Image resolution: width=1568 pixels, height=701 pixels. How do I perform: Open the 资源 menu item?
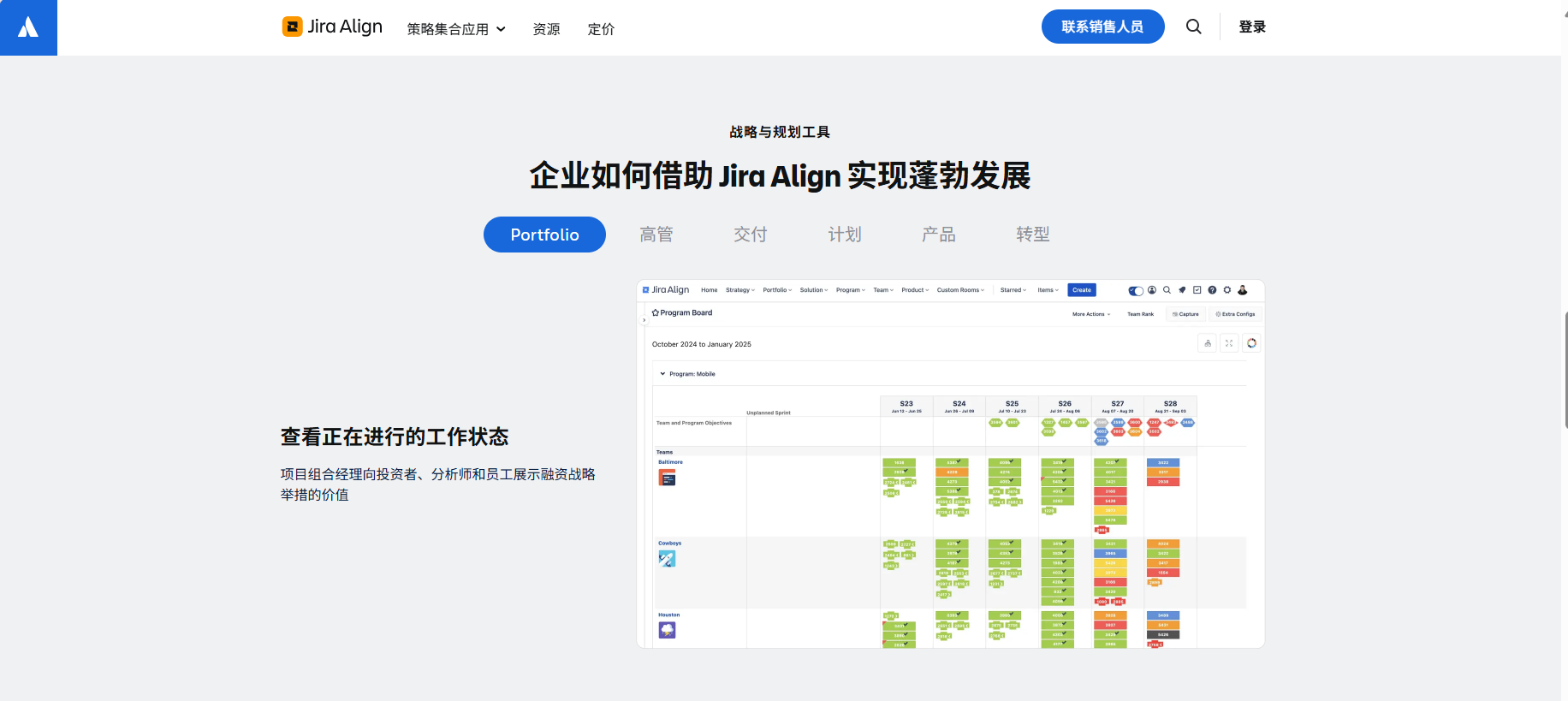tap(546, 29)
